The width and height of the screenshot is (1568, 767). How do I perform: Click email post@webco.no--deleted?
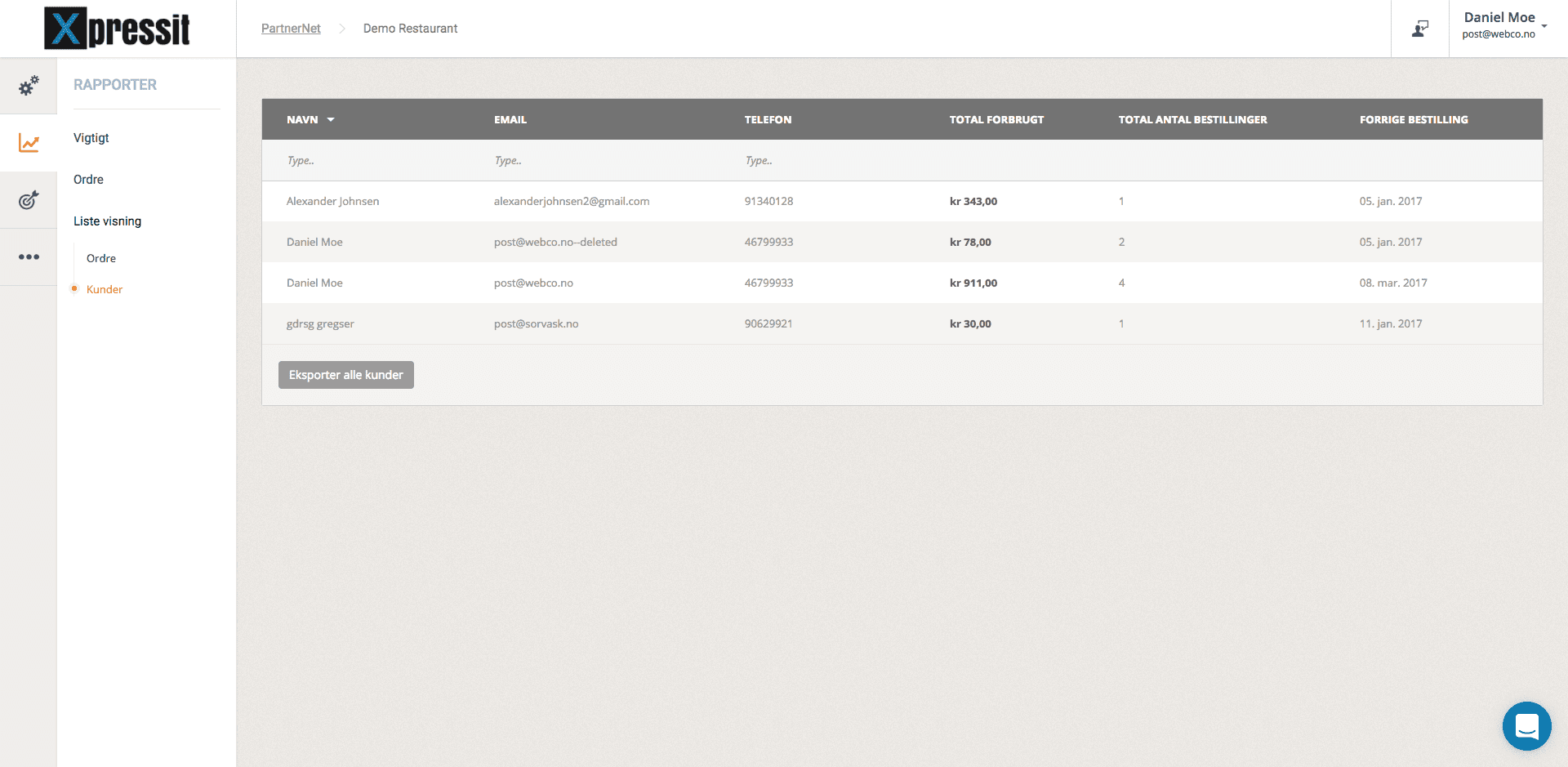tap(555, 243)
